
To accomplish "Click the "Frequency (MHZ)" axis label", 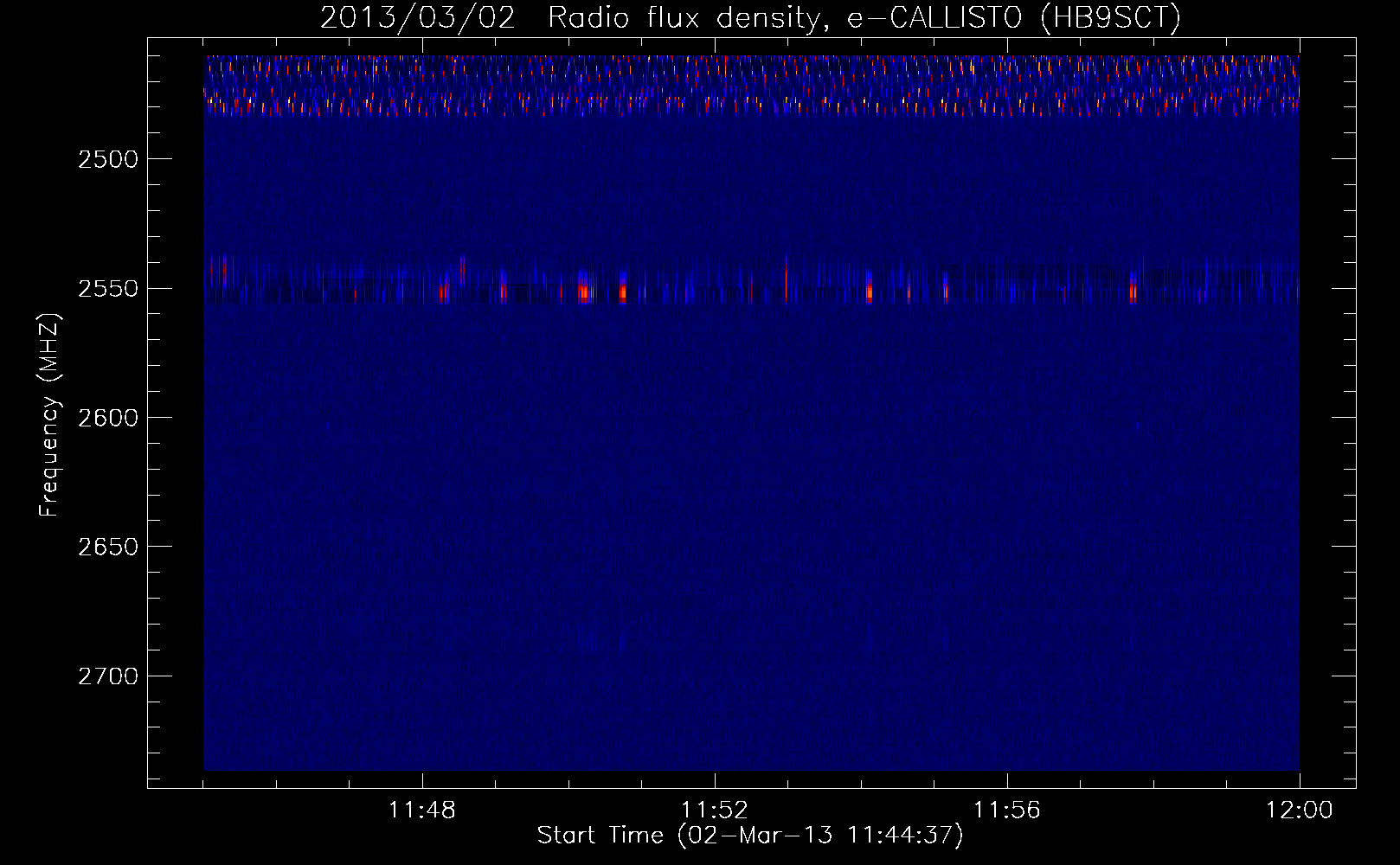I will (x=50, y=415).
